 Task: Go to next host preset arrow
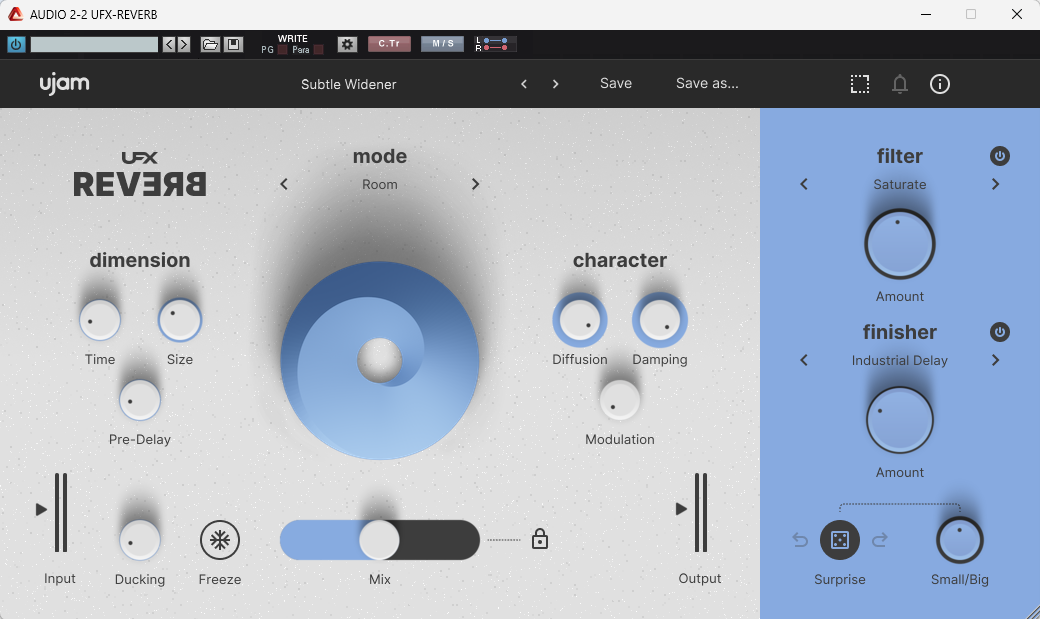pos(184,44)
